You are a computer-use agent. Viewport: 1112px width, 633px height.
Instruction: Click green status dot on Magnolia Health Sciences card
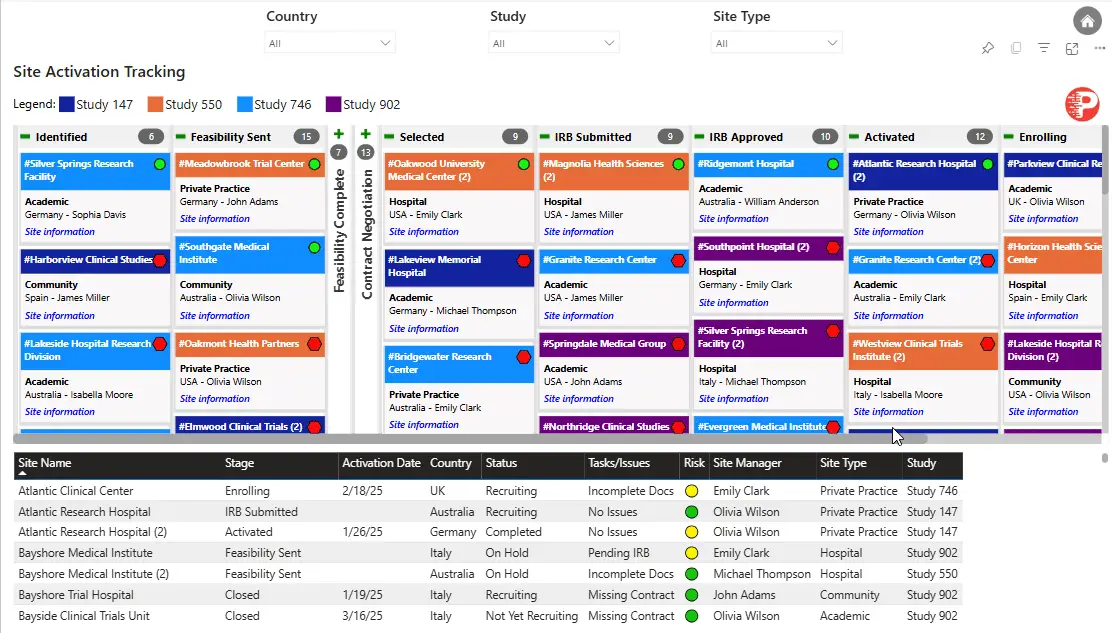678,164
